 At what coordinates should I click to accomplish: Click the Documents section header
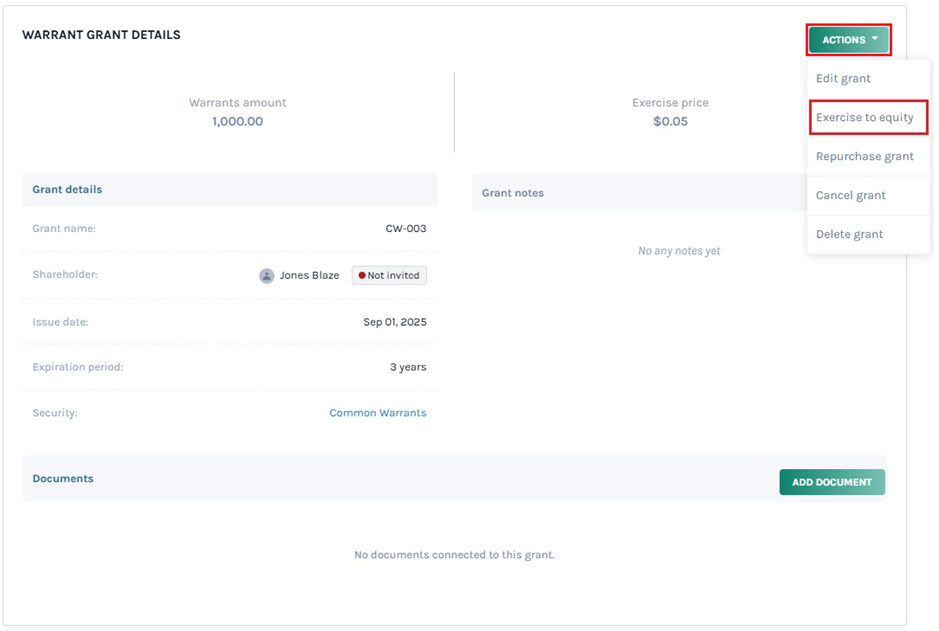[63, 479]
